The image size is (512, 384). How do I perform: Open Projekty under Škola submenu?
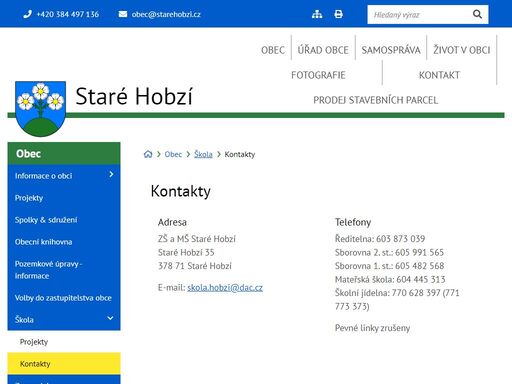[x=34, y=342]
